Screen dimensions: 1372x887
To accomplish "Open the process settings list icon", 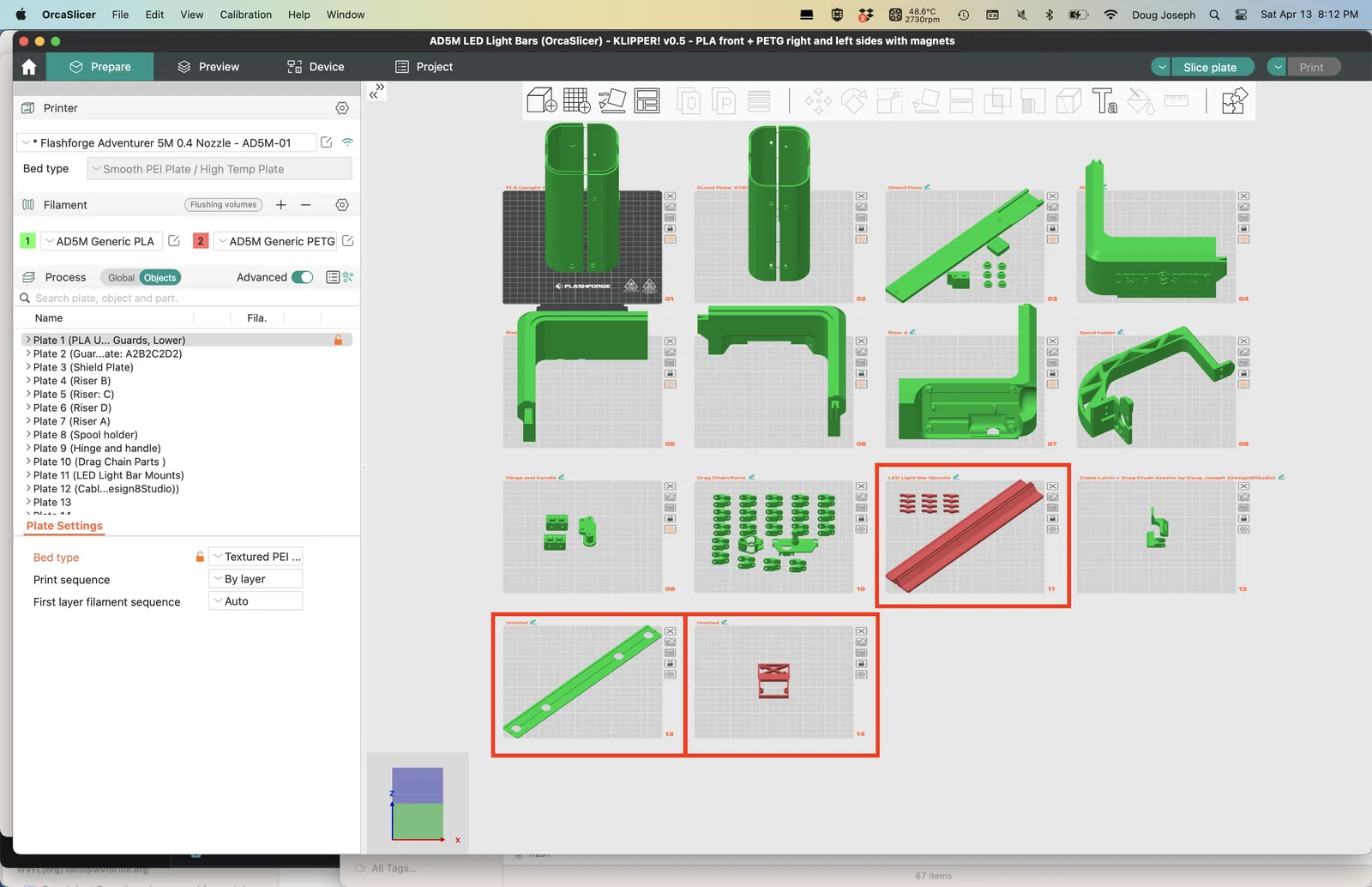I will [333, 277].
